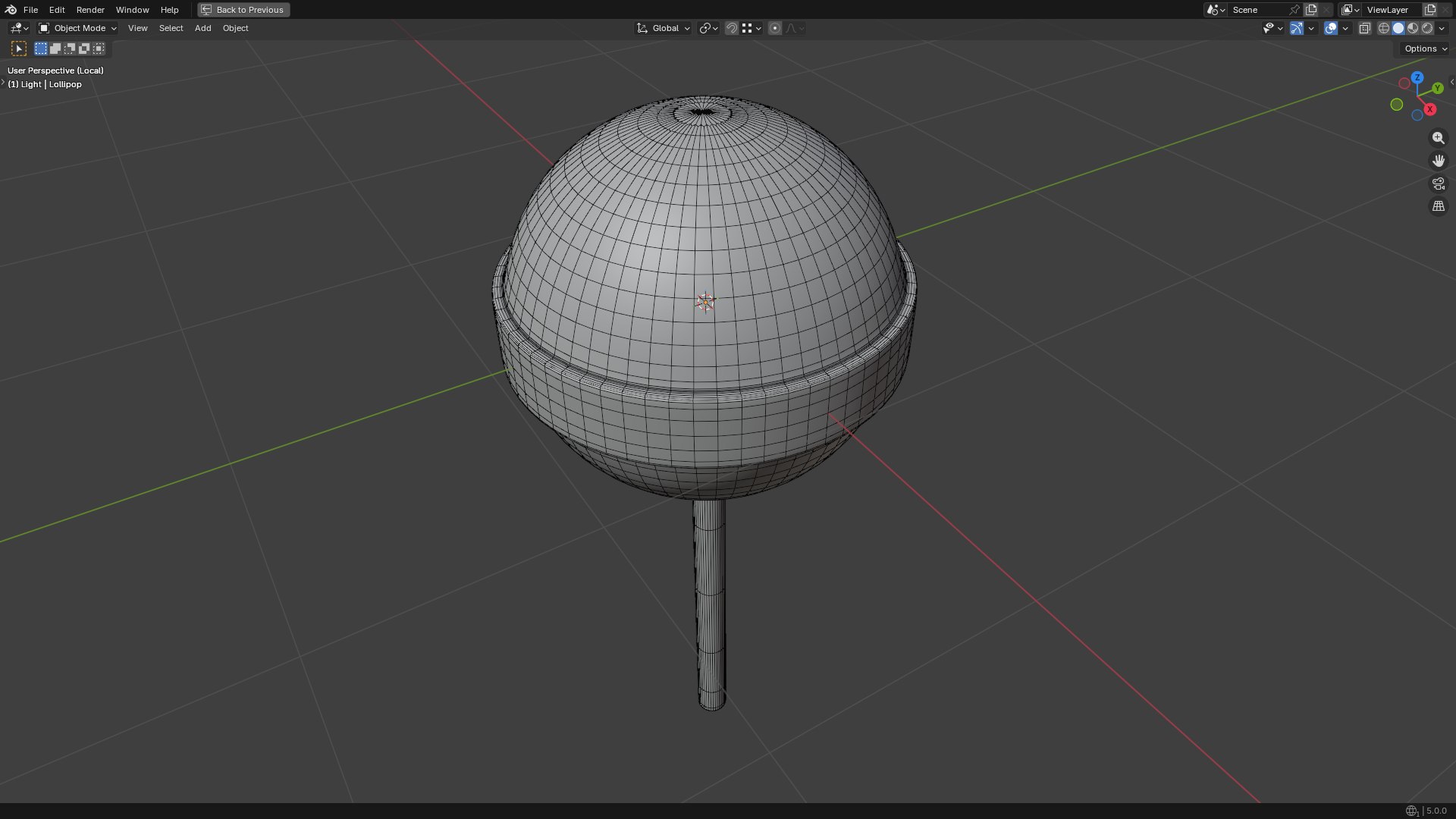Open the viewport Add menu
This screenshot has width=1456, height=819.
pyautogui.click(x=202, y=28)
